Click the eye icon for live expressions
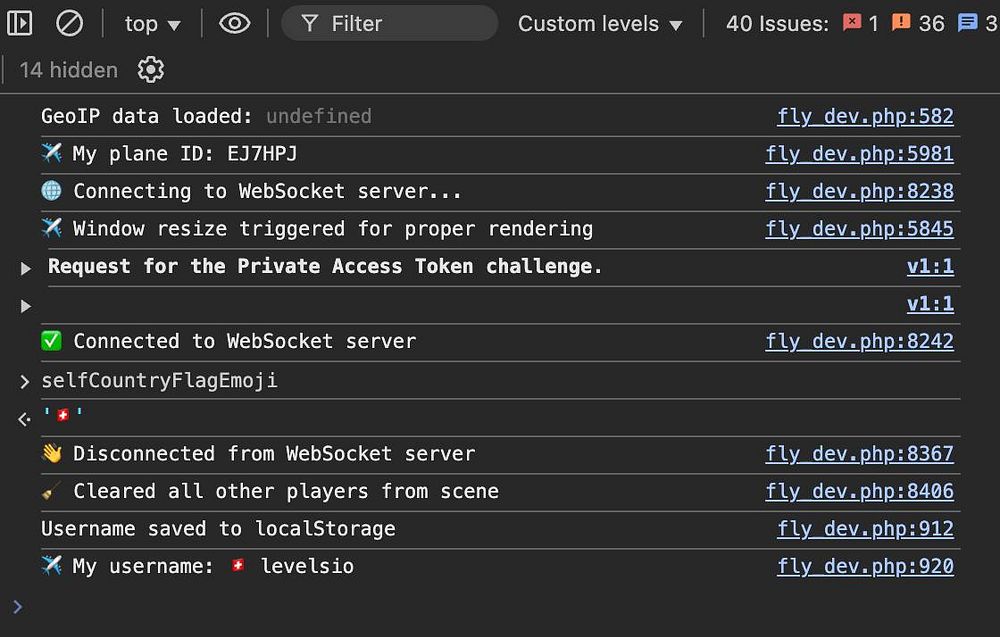Viewport: 1000px width, 637px height. 234,23
